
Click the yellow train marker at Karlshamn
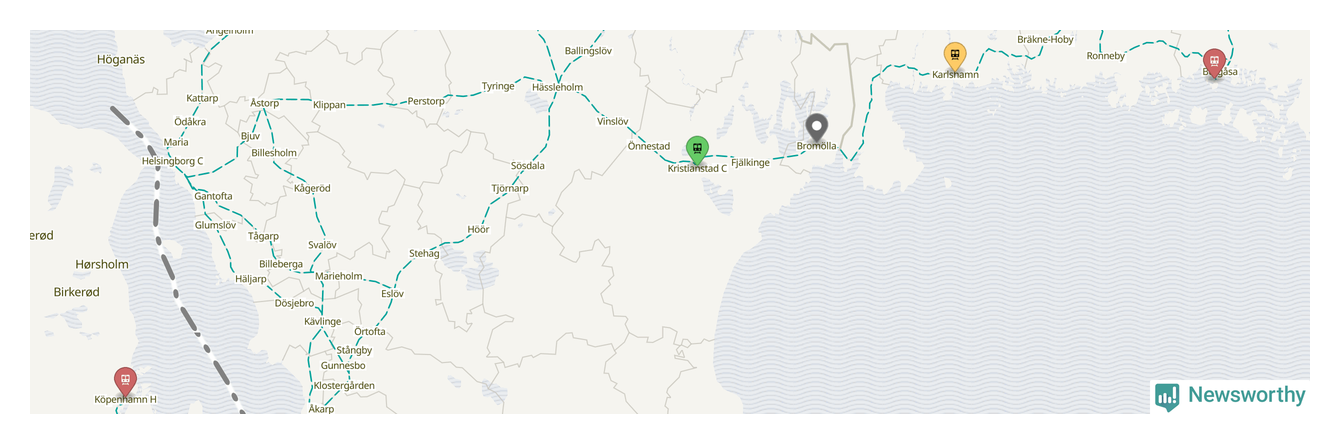955,56
